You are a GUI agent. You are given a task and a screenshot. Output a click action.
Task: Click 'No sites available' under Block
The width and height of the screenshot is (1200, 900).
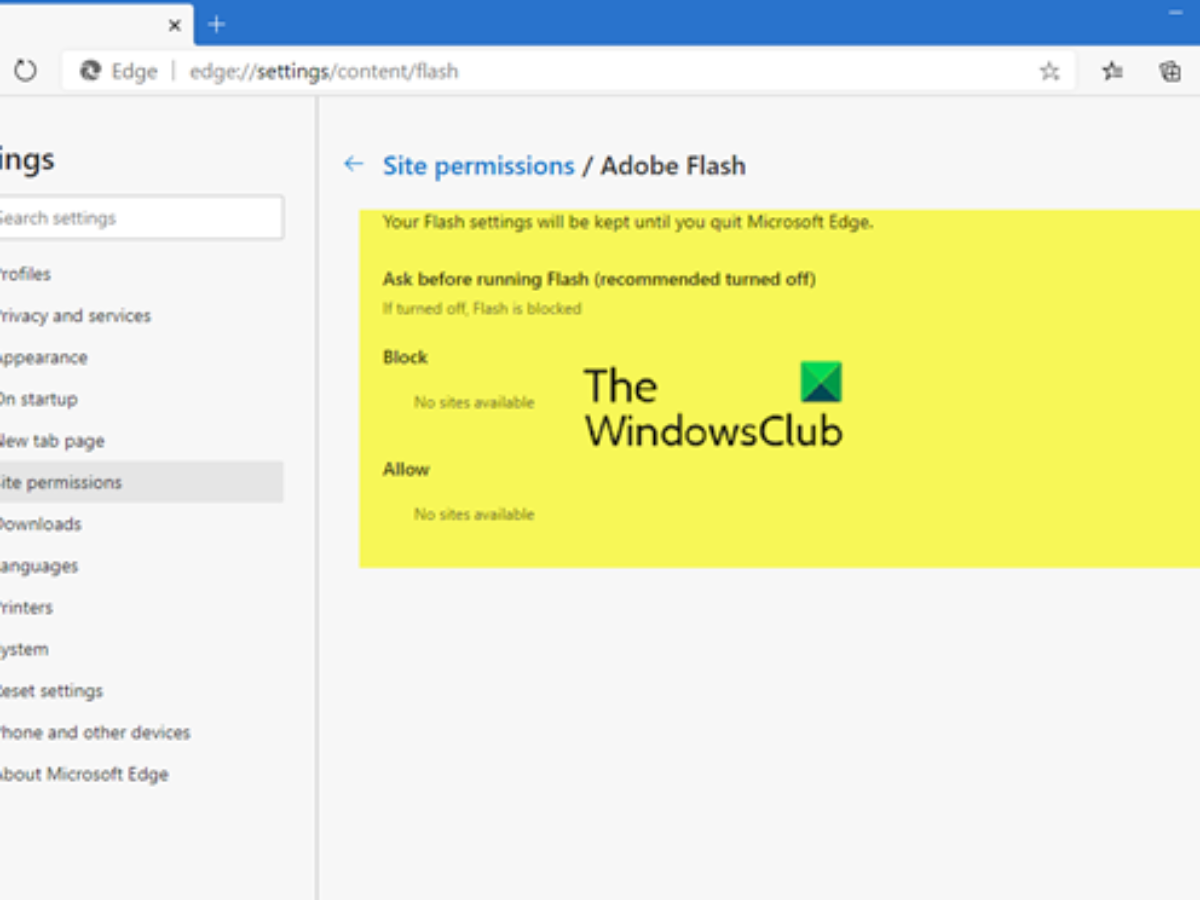click(x=474, y=403)
